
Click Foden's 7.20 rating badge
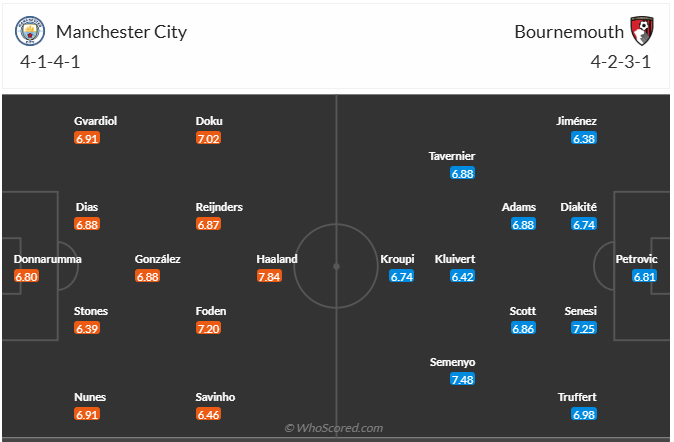click(209, 328)
